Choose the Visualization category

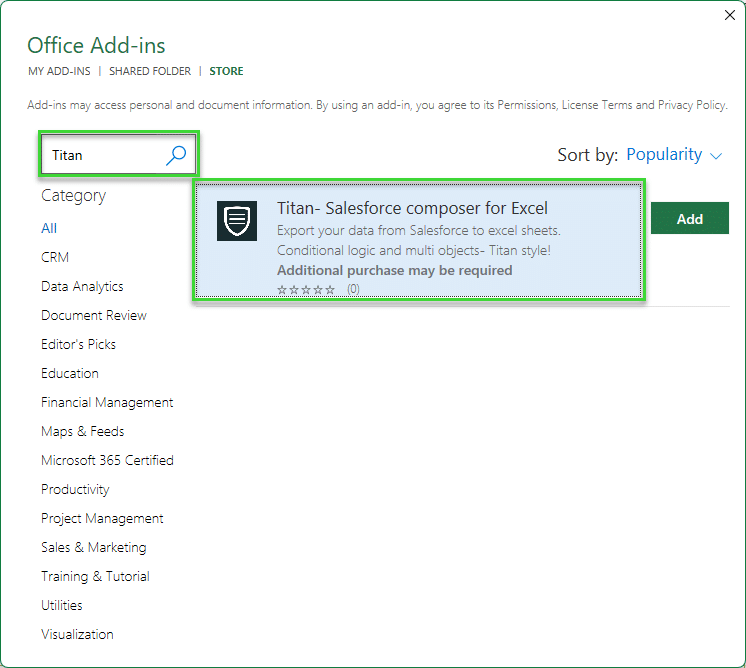(77, 634)
